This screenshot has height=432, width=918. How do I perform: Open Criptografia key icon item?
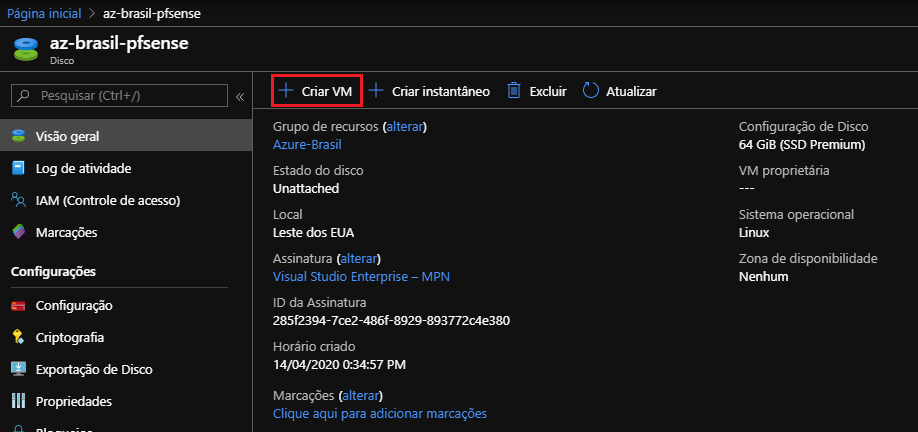pos(18,337)
